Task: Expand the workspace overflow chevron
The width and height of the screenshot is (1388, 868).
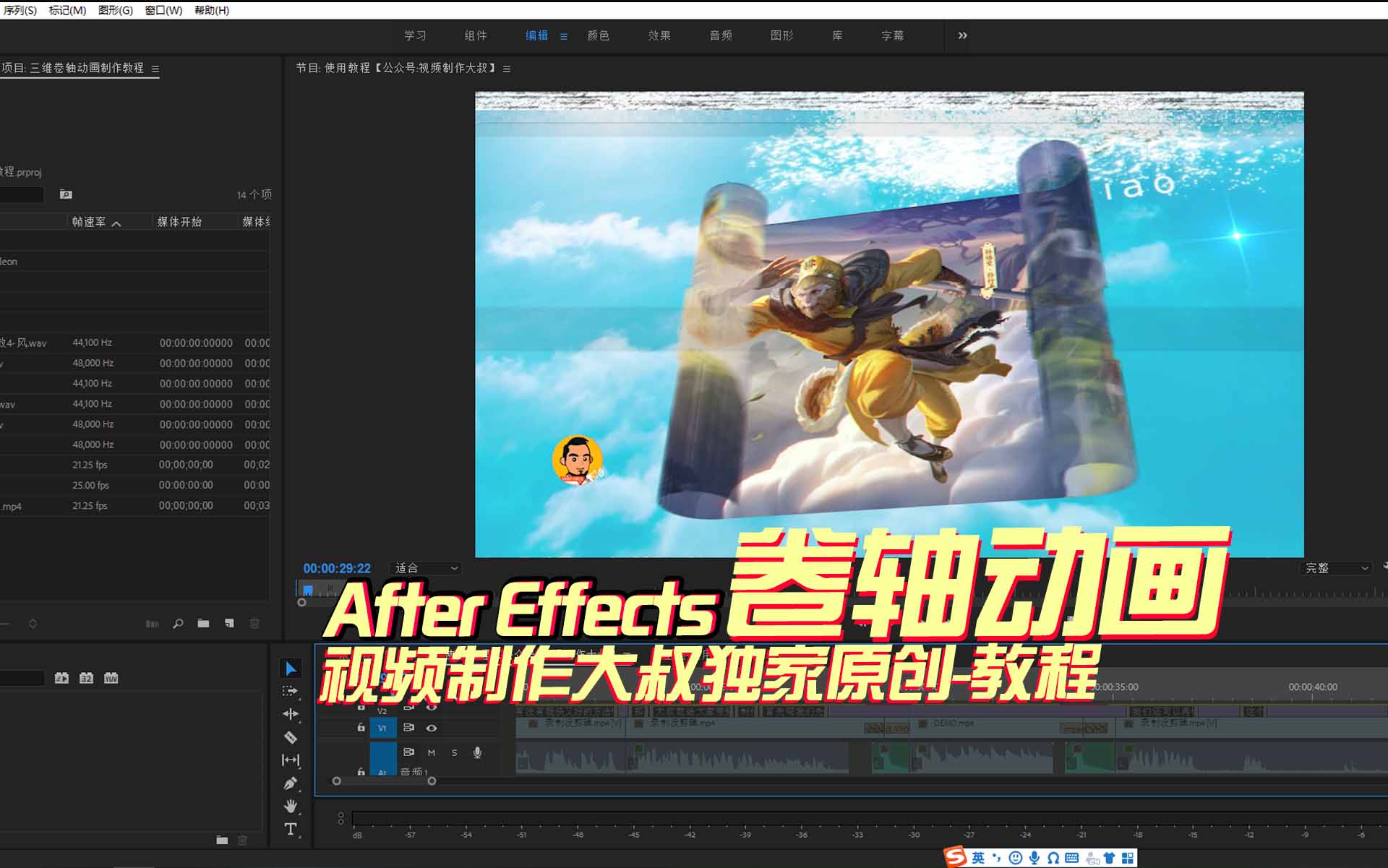Action: pos(962,35)
